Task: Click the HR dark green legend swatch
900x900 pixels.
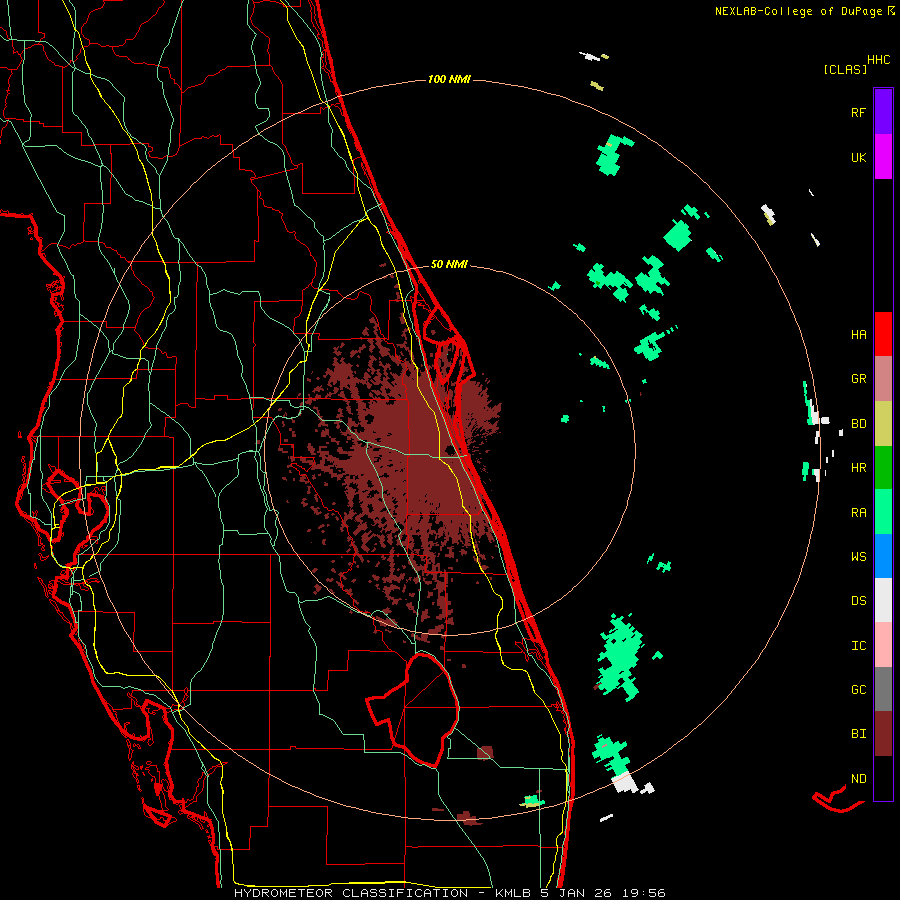Action: click(883, 468)
